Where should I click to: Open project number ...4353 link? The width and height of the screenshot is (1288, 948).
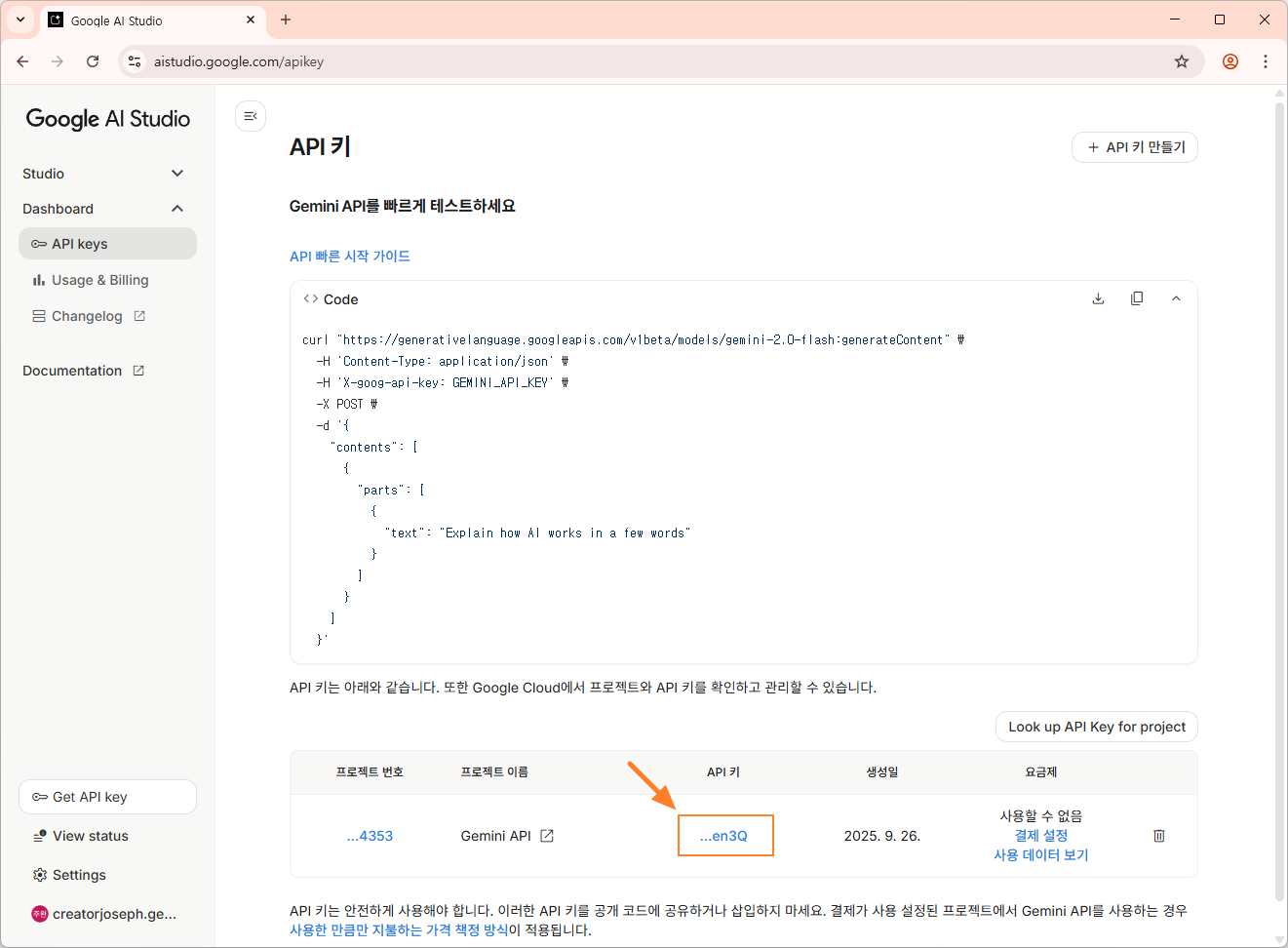[x=370, y=836]
